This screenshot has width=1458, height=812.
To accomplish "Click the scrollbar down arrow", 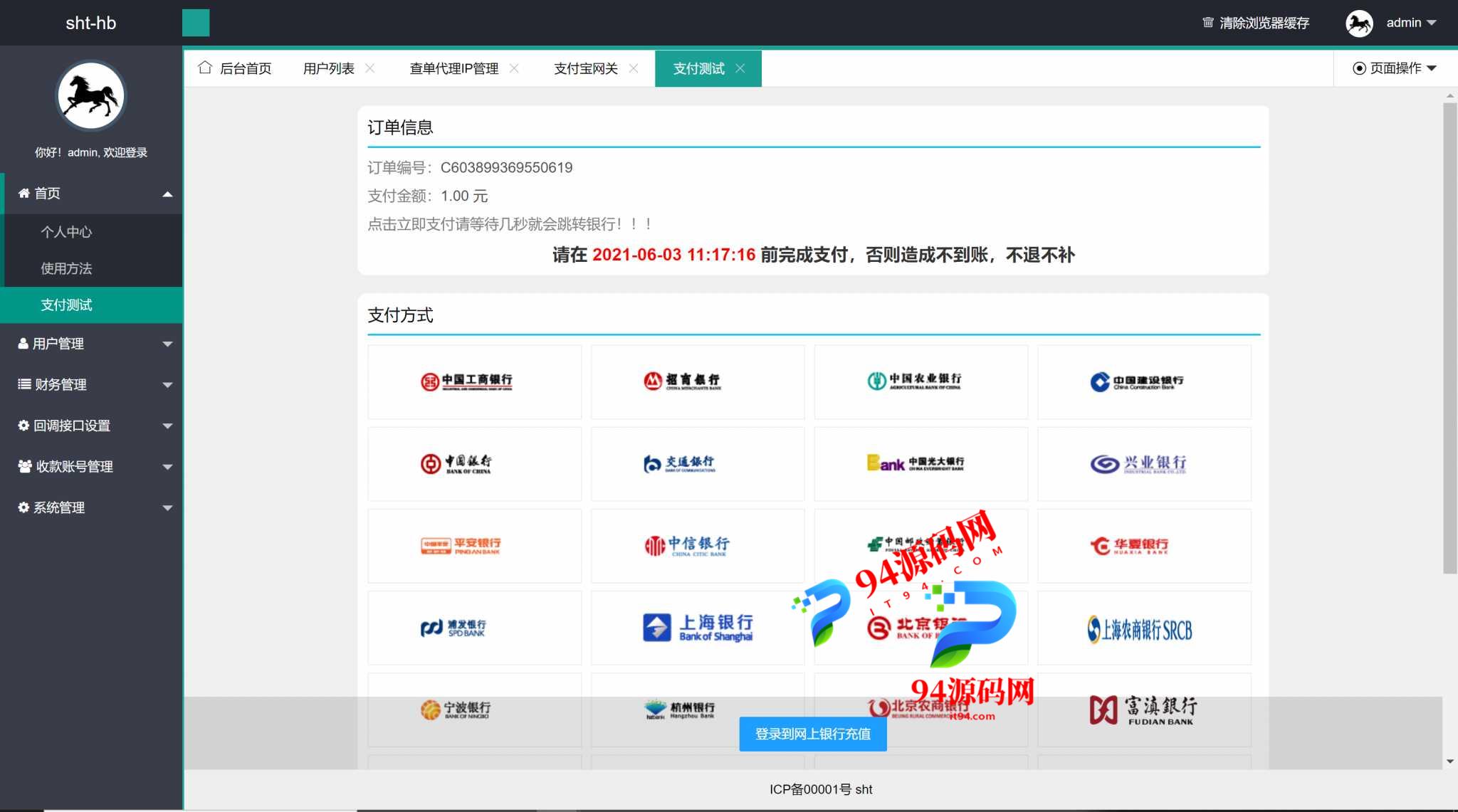I will click(x=1450, y=761).
